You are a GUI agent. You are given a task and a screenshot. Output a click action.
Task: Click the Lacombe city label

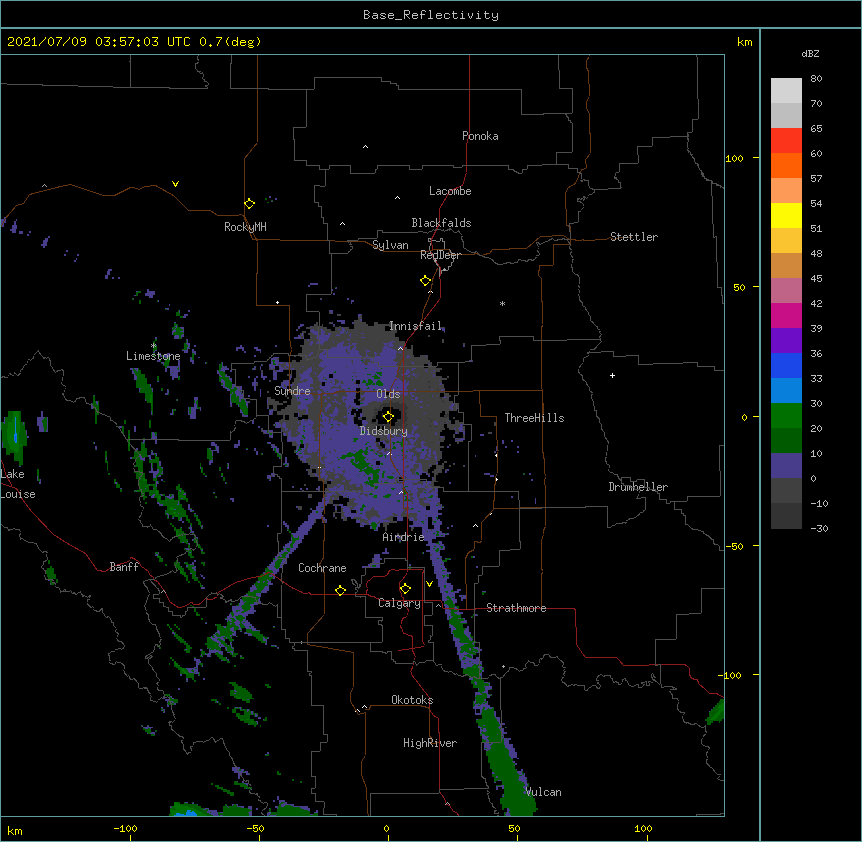pyautogui.click(x=450, y=191)
